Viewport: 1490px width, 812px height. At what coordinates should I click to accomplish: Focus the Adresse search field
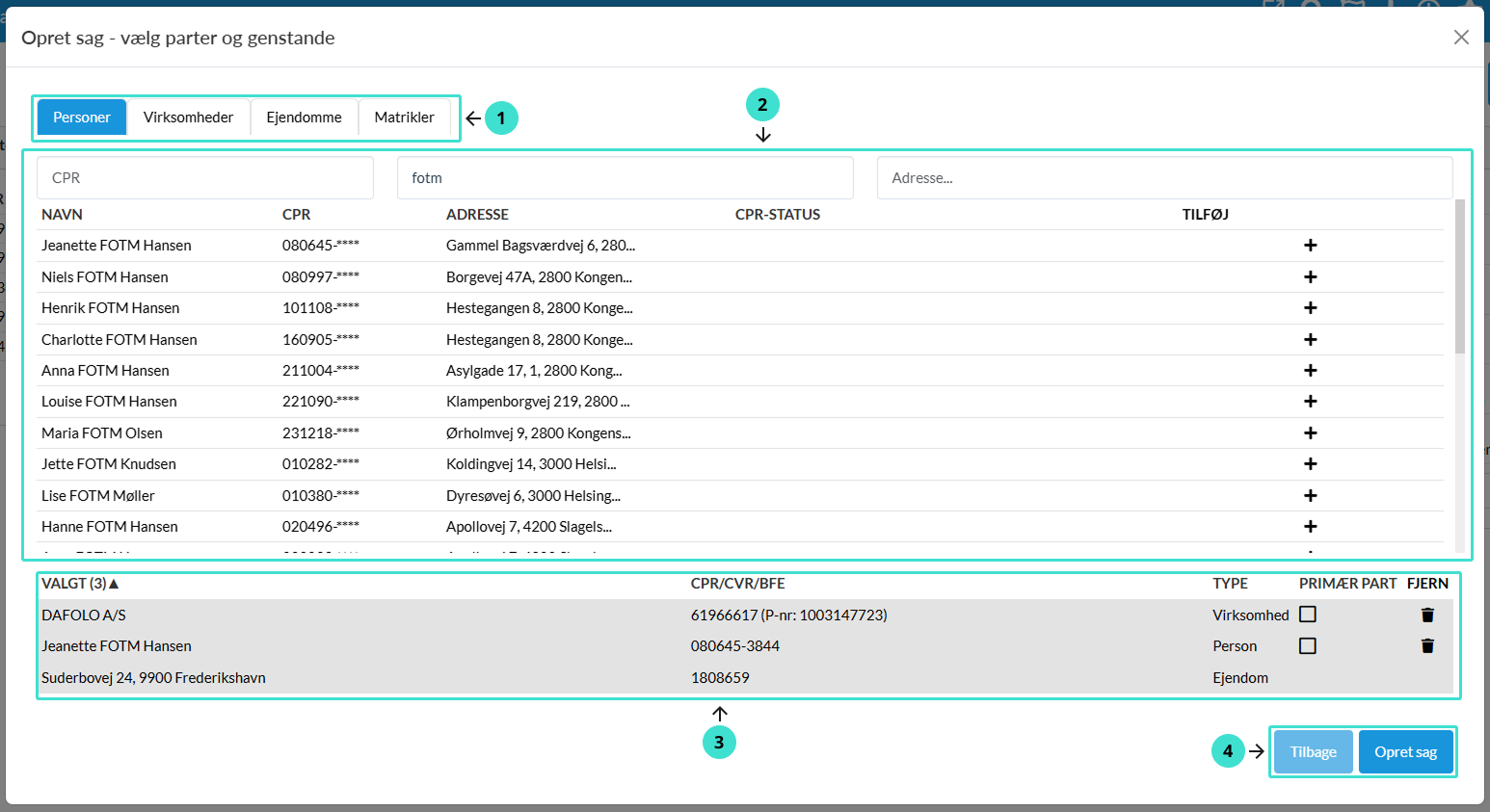click(x=1163, y=178)
